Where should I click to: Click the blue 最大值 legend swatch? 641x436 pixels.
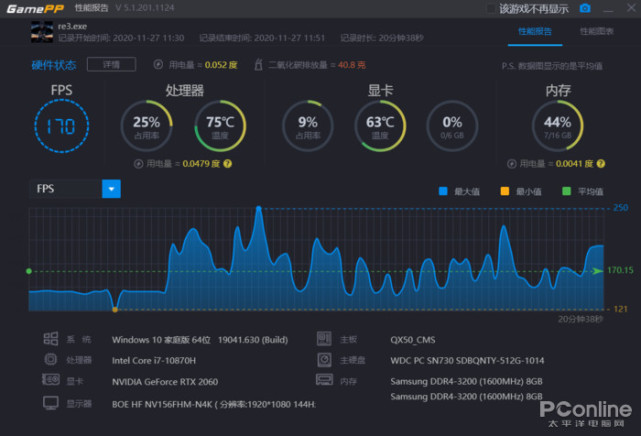click(443, 191)
